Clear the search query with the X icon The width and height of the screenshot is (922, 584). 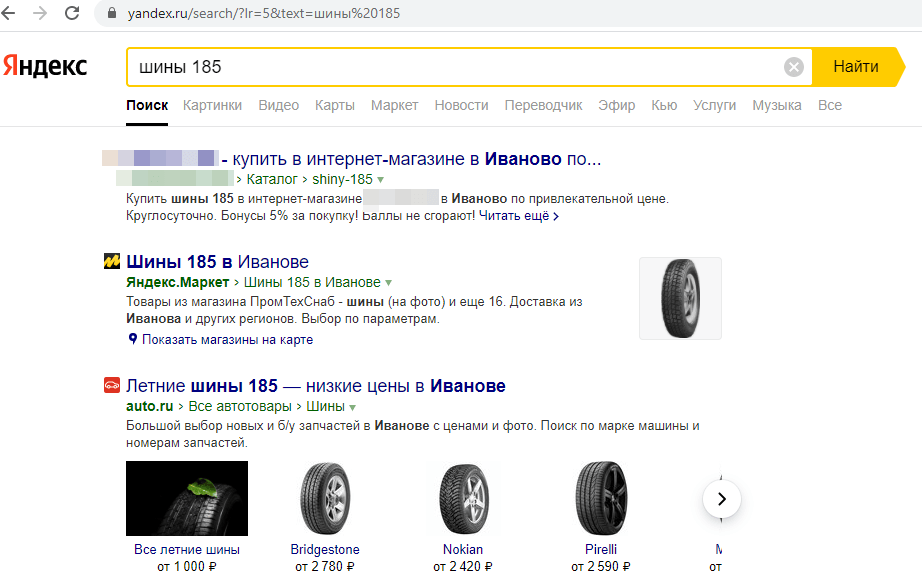click(793, 67)
